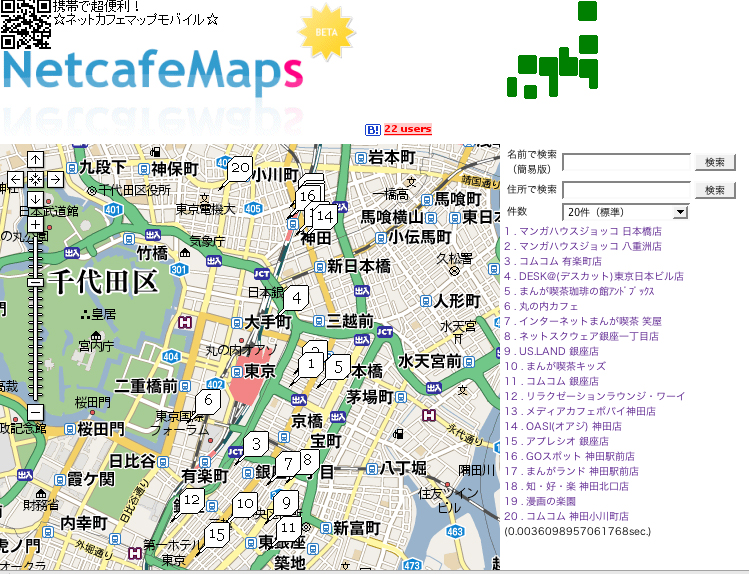This screenshot has height=574, width=749.
Task: Focus the address search input field
Action: pyautogui.click(x=626, y=190)
